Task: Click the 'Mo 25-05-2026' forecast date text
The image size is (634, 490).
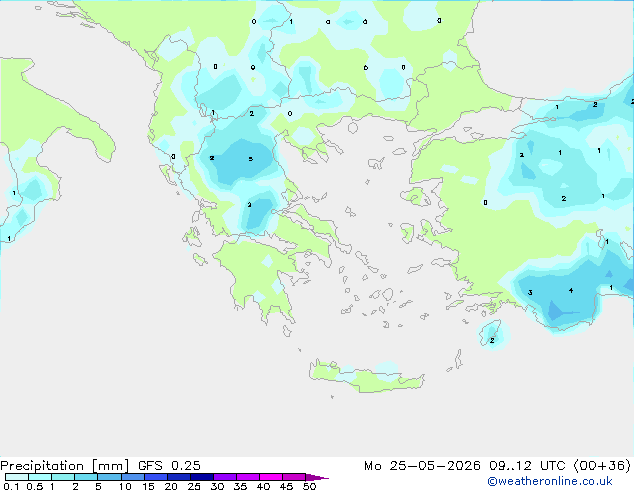Action: [x=422, y=465]
